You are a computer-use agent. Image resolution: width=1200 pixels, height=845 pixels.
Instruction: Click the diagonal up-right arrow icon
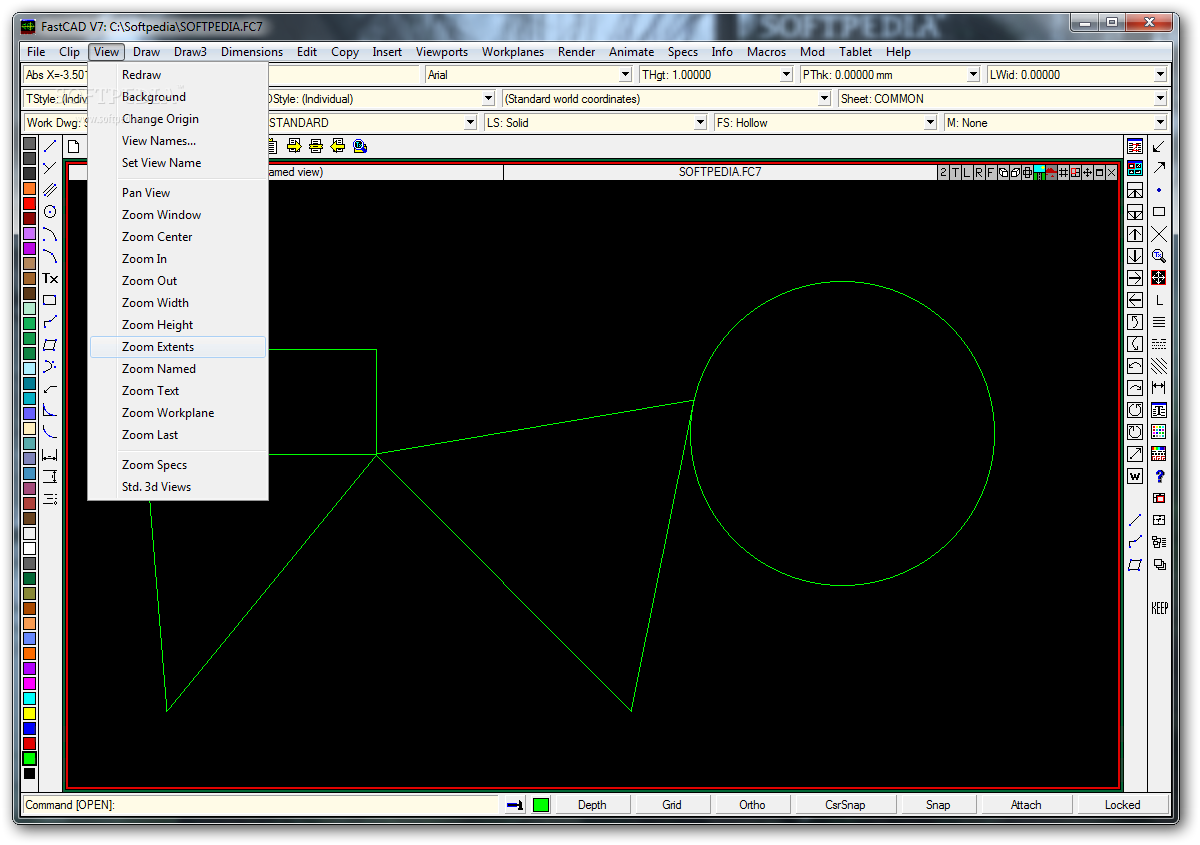(x=1159, y=168)
